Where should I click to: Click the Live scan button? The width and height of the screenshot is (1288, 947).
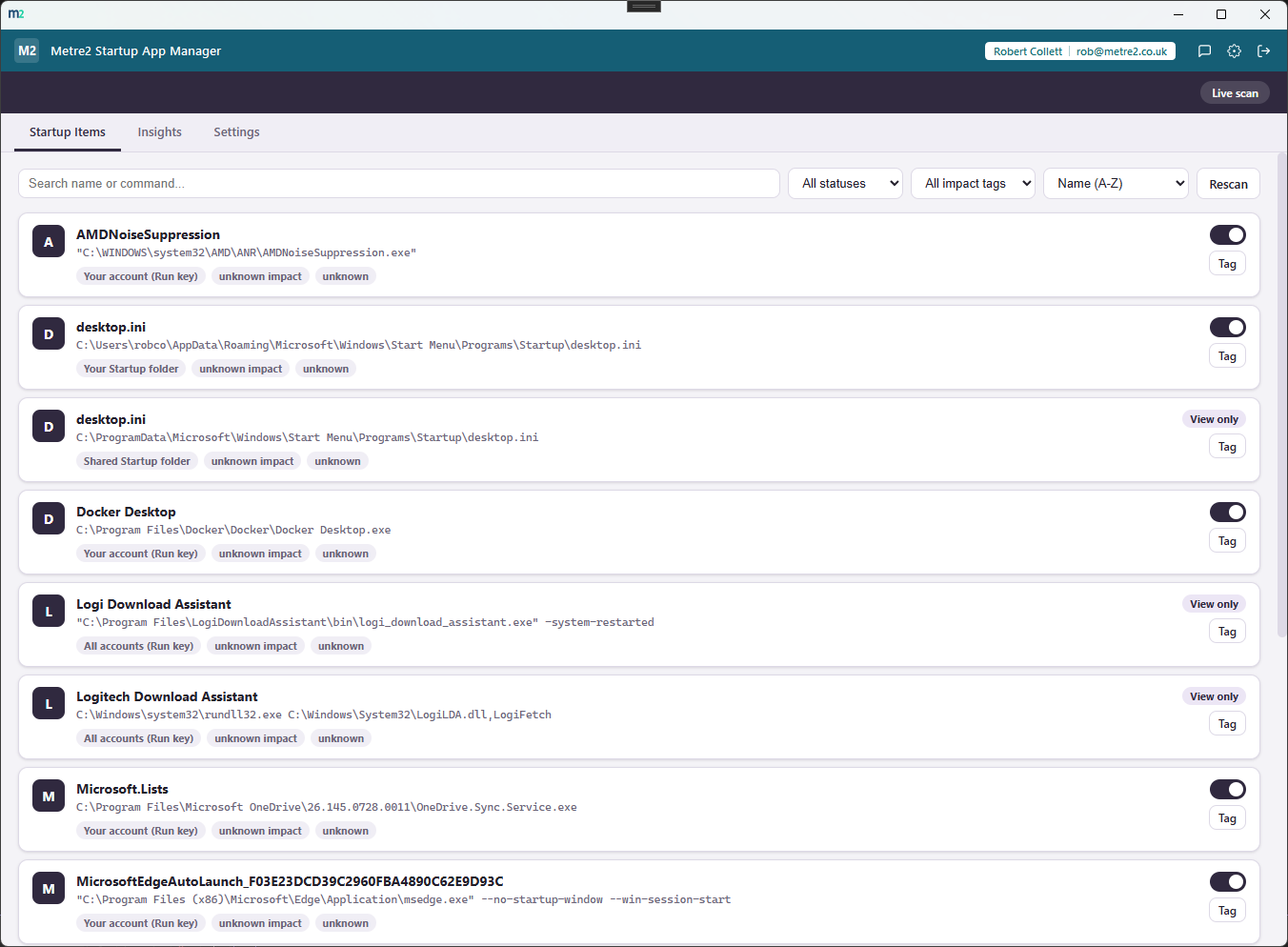coord(1235,93)
